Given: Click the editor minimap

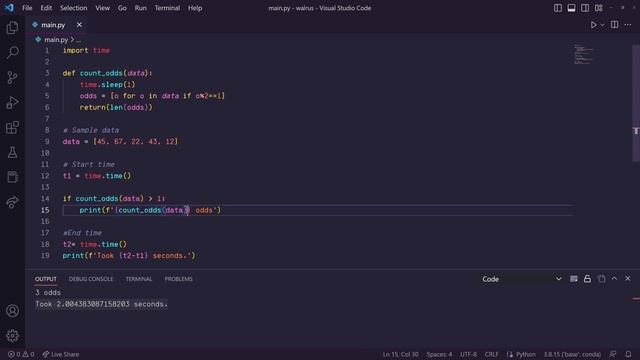Looking at the screenshot, I should click(x=584, y=54).
